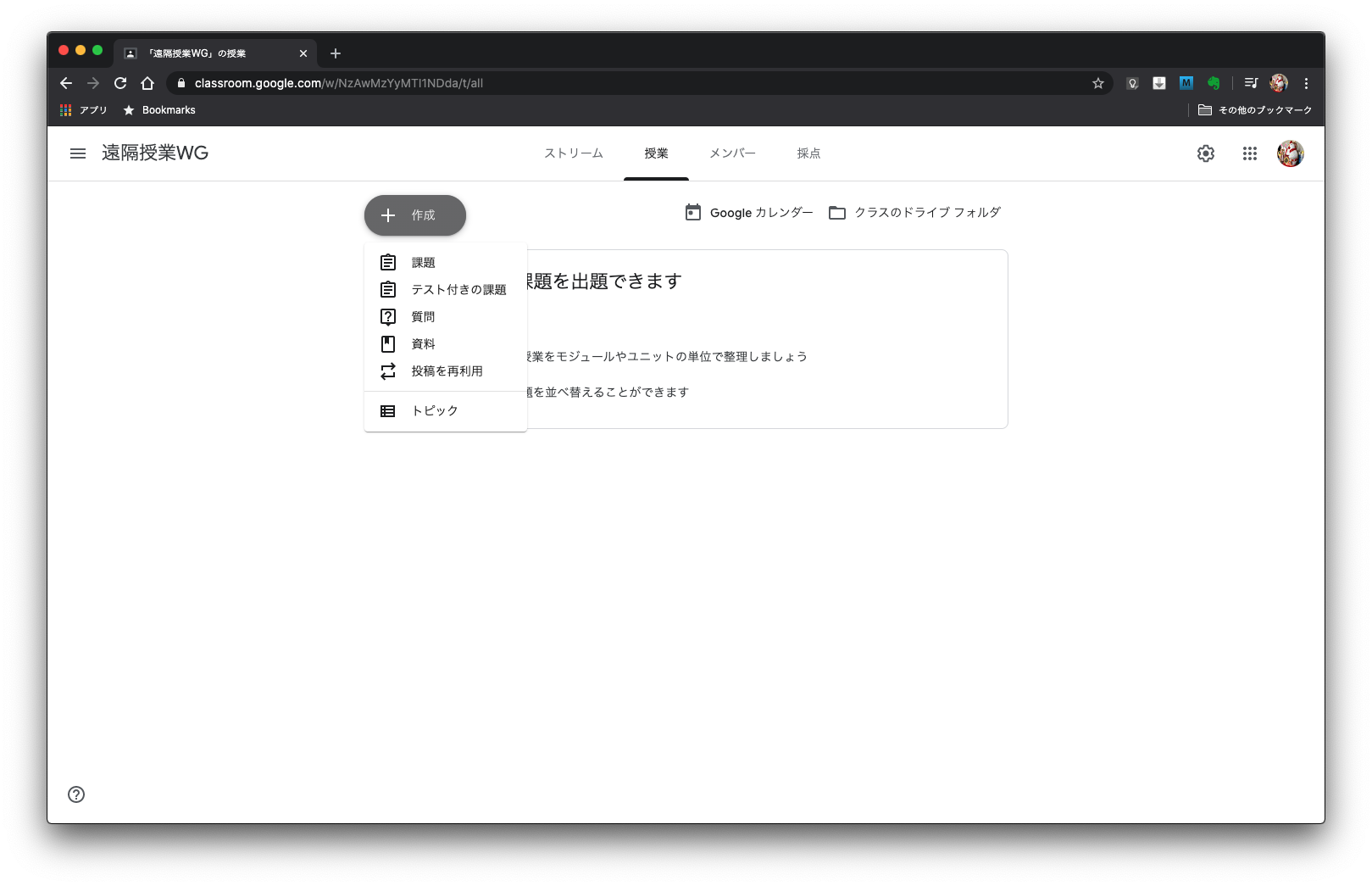Bookmark this page with the star icon

1097,83
